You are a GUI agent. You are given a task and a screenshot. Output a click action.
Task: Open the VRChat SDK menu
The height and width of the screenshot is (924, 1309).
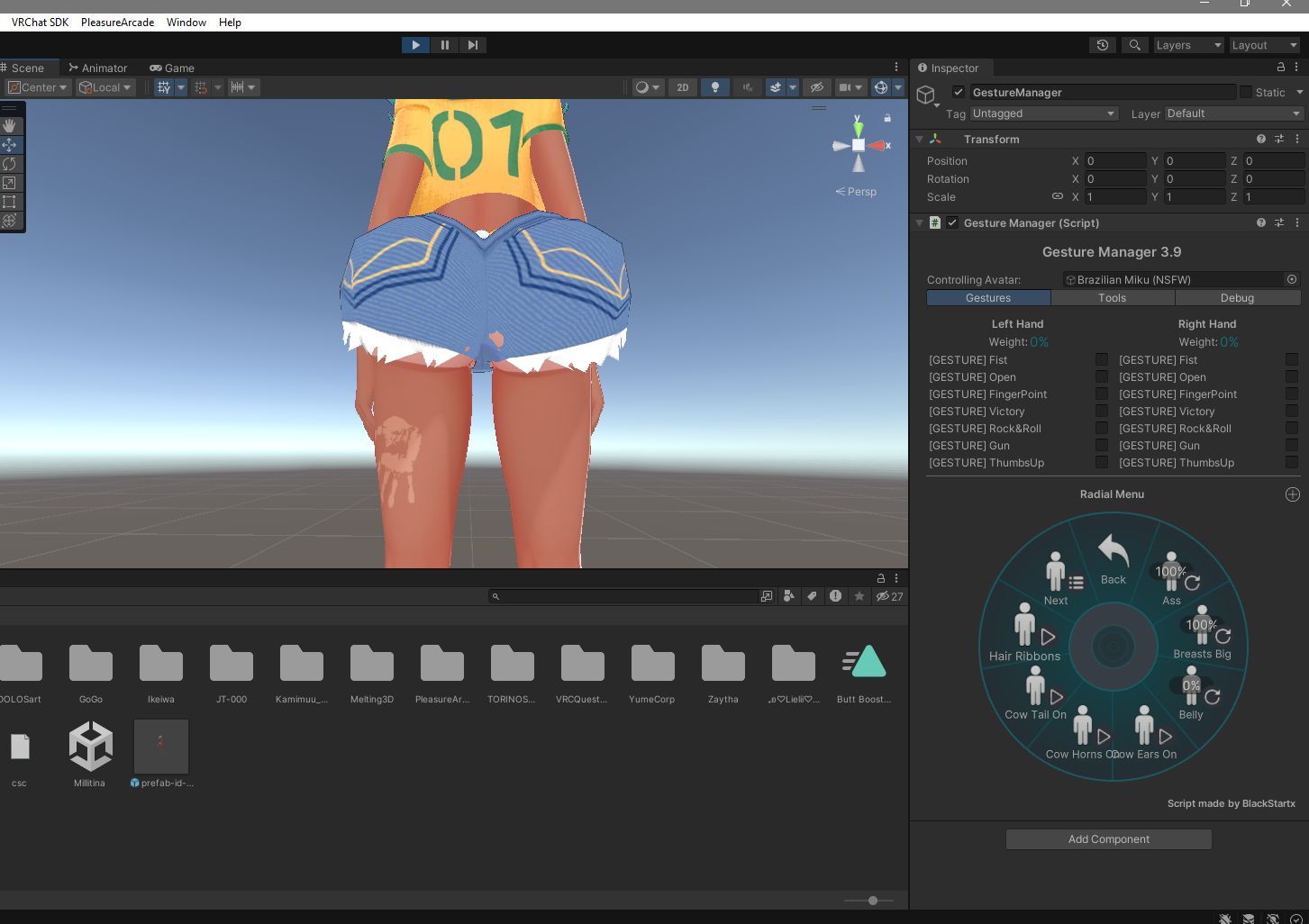40,23
